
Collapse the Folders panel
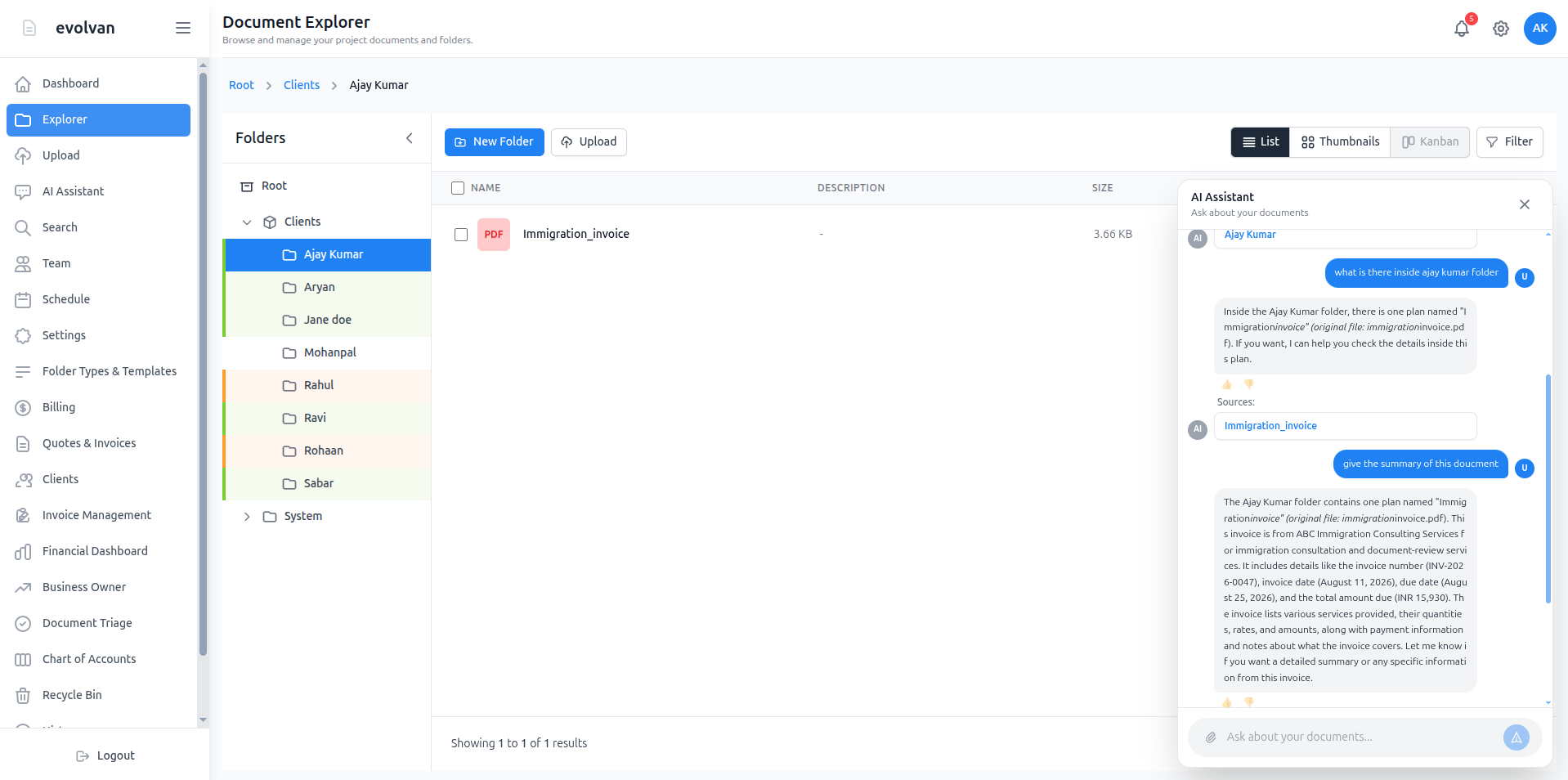[x=410, y=138]
